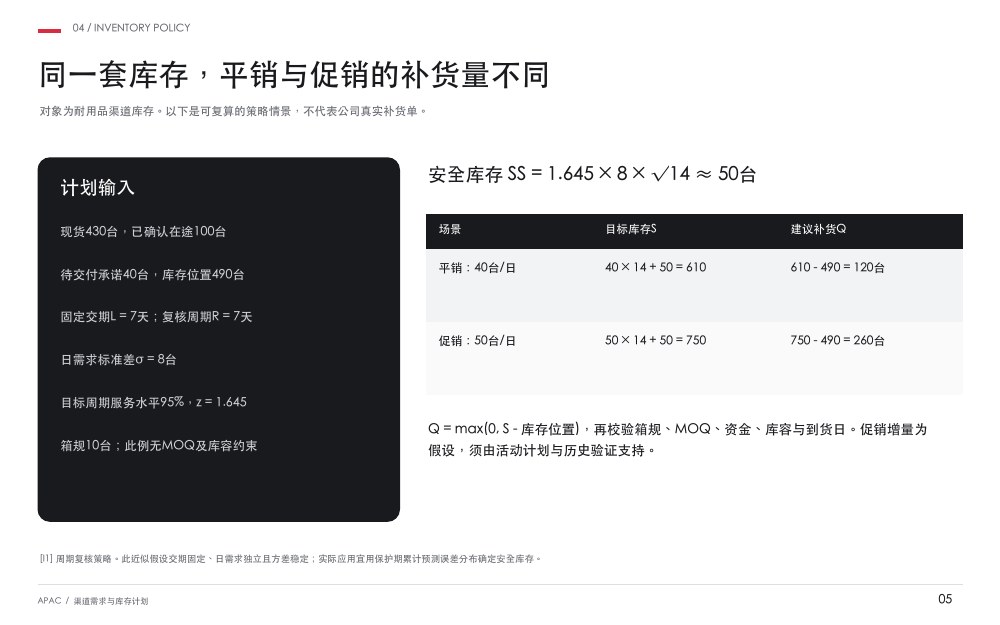Select the cell '平销：40台/日'
Viewport: 1000px width, 625px height.
(x=477, y=268)
